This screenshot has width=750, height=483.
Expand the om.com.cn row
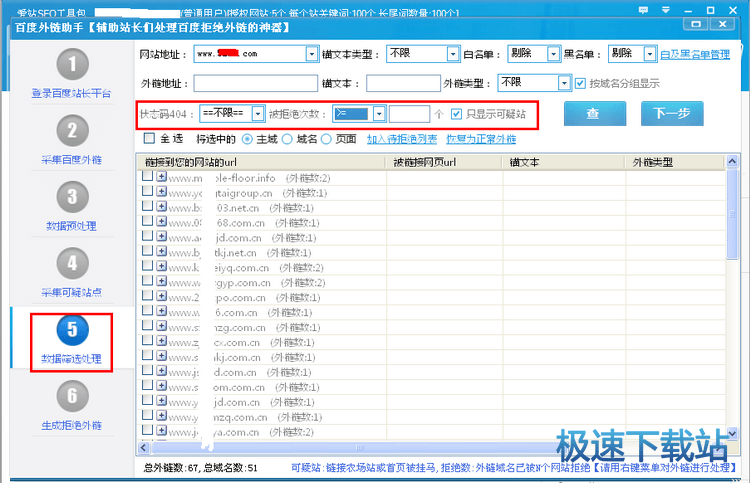161,386
